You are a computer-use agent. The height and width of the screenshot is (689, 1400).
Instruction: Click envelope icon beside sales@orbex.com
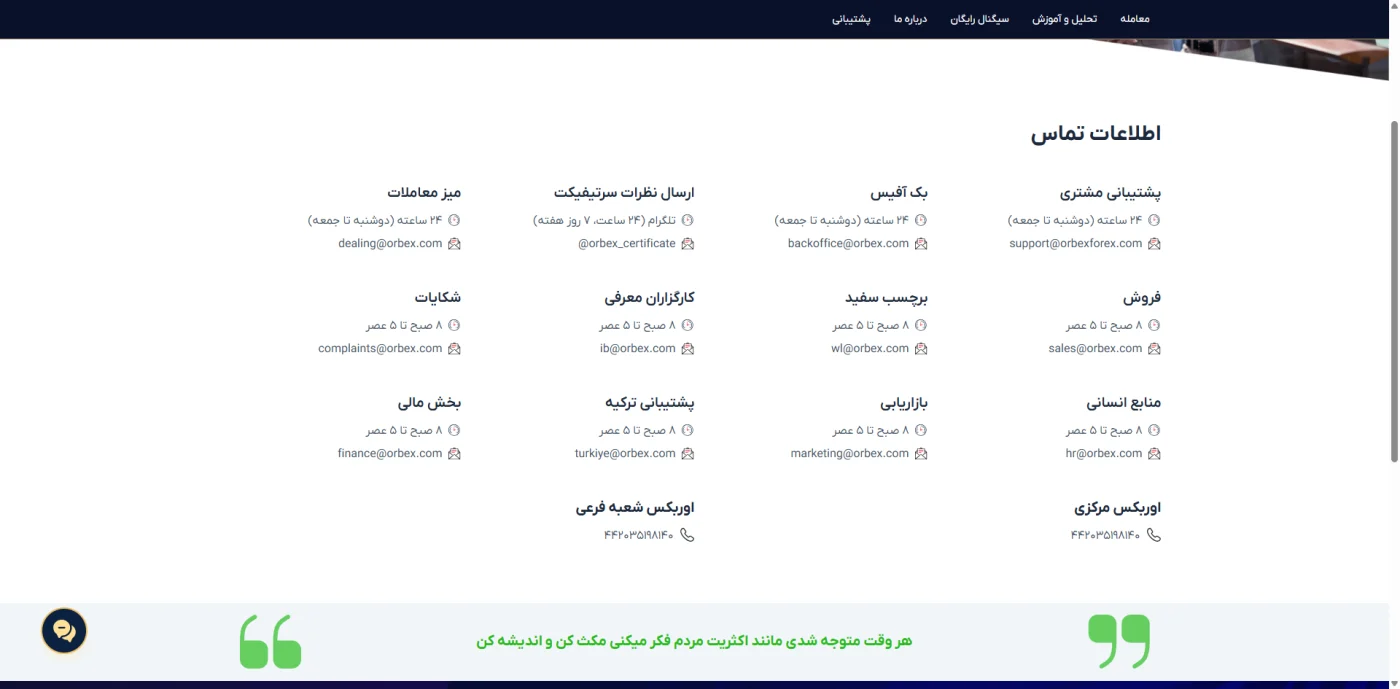[x=1154, y=349]
